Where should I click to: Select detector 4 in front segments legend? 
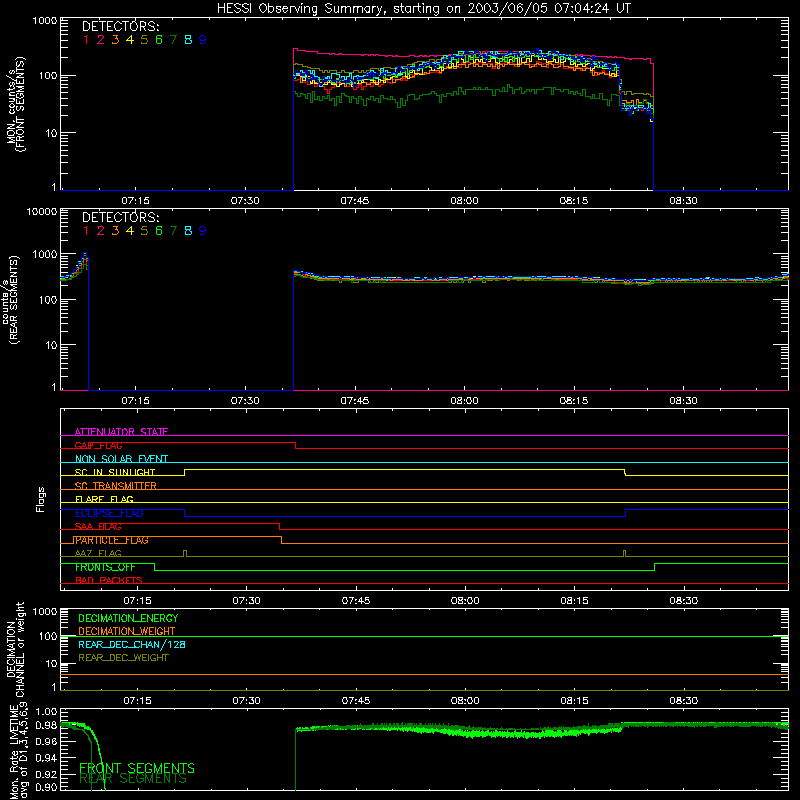130,40
